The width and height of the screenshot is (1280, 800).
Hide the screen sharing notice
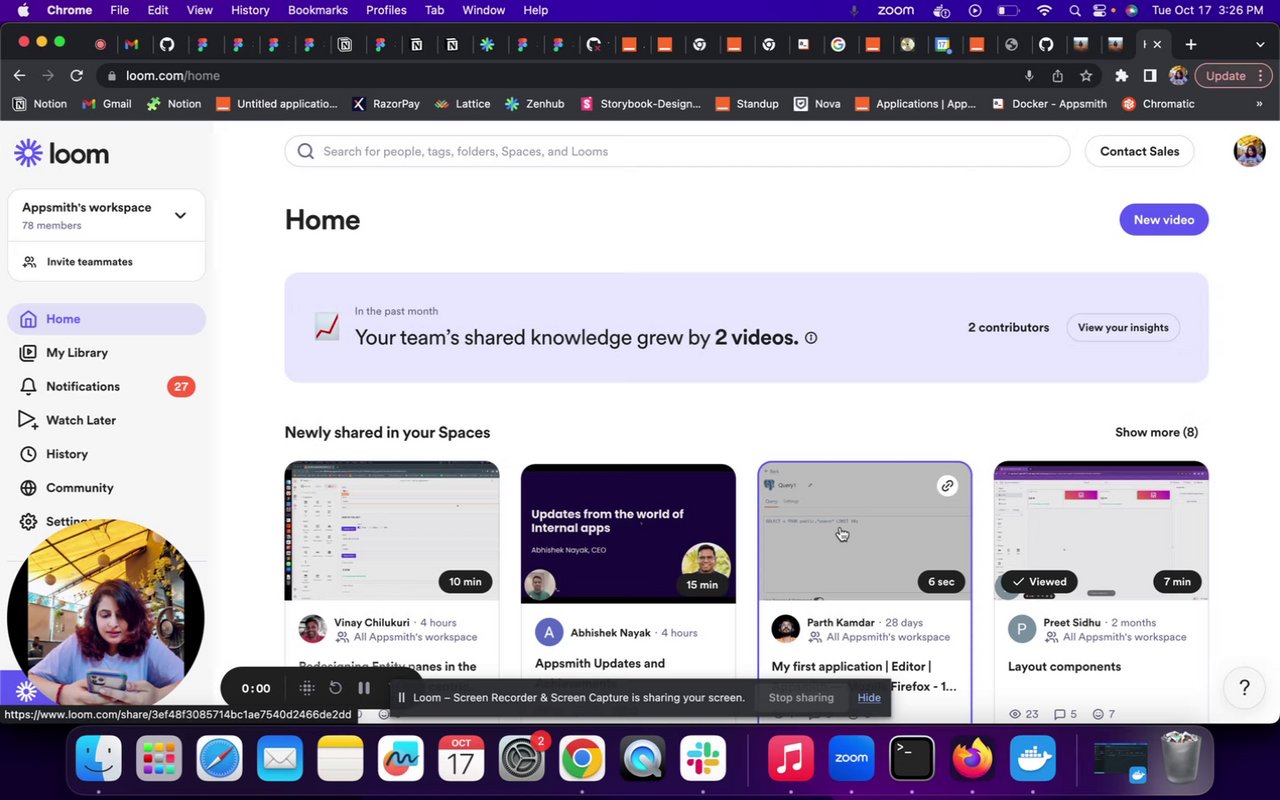[869, 698]
